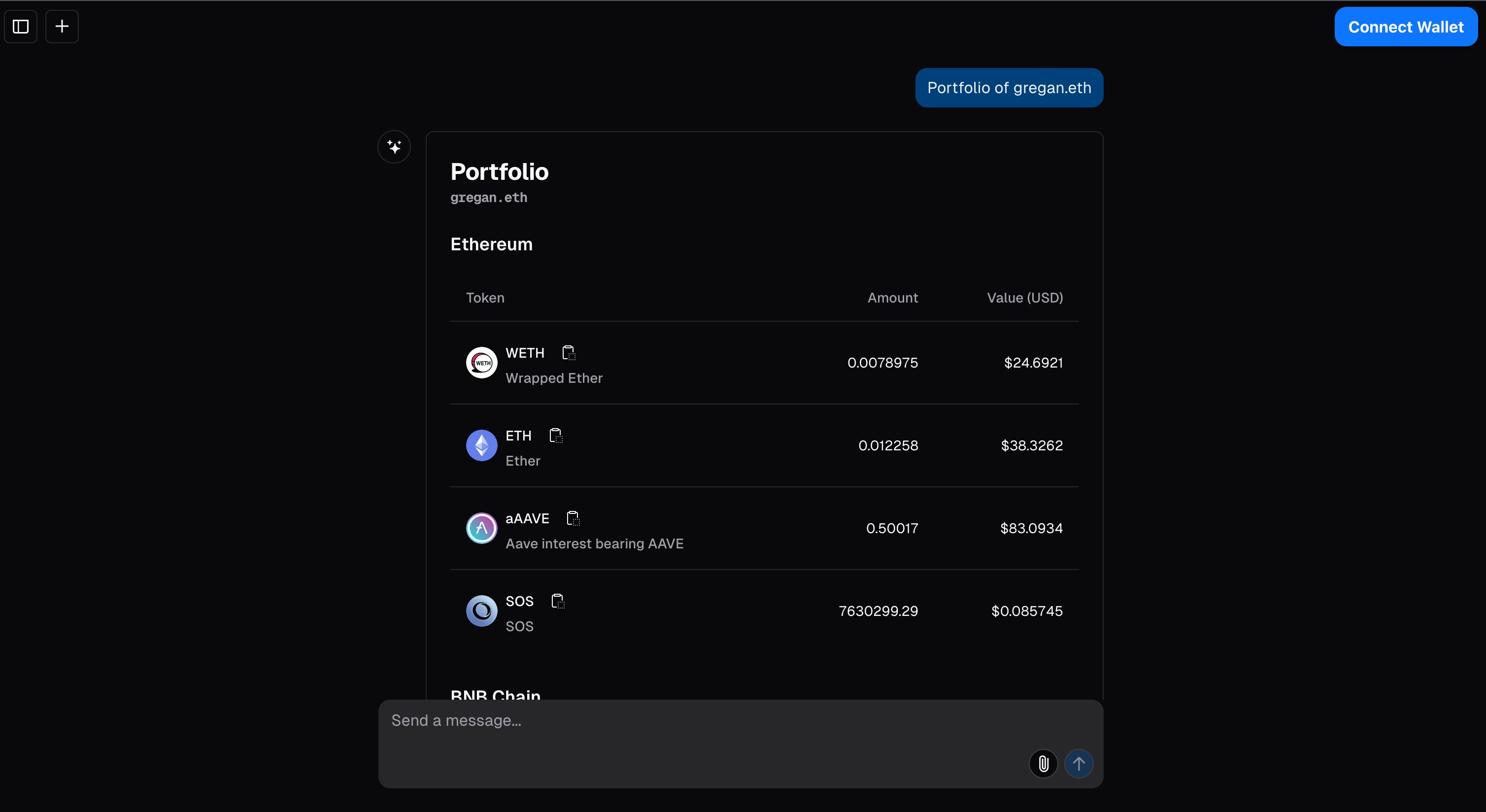This screenshot has width=1486, height=812.
Task: Copy the WETH token address
Action: (x=568, y=352)
